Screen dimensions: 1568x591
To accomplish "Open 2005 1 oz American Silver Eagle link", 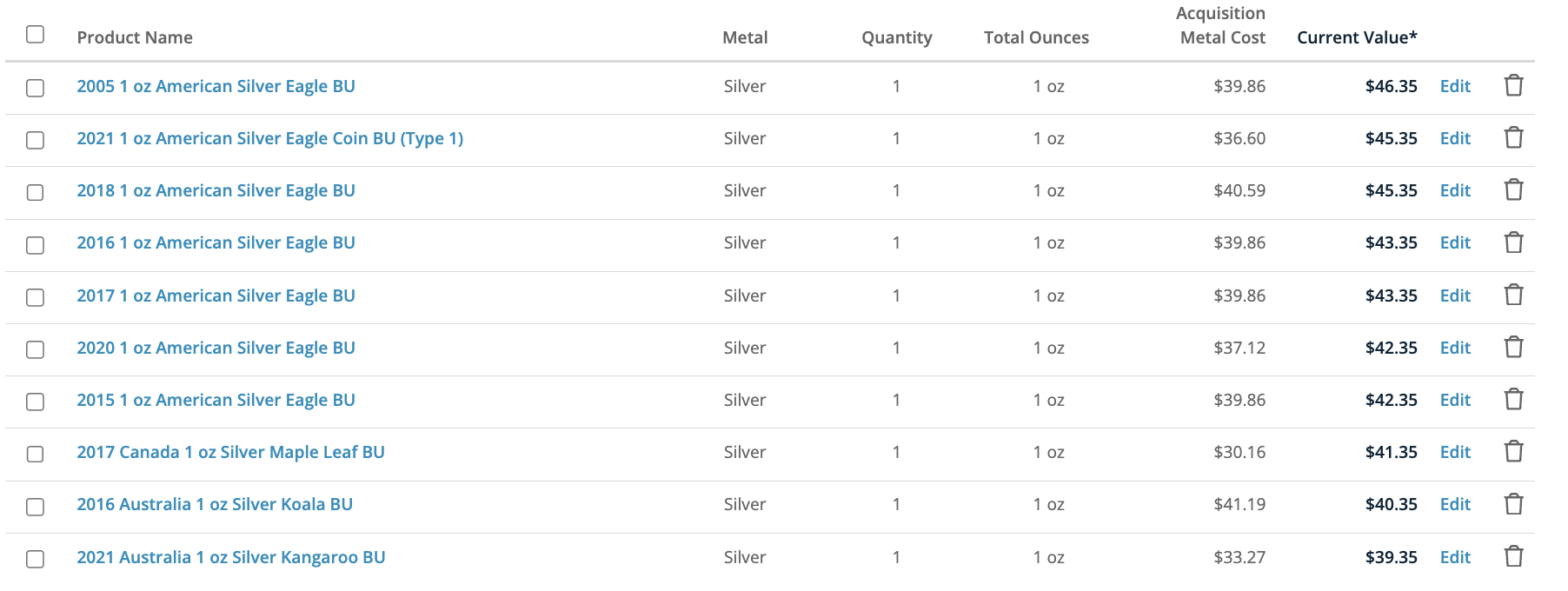I will coord(216,86).
